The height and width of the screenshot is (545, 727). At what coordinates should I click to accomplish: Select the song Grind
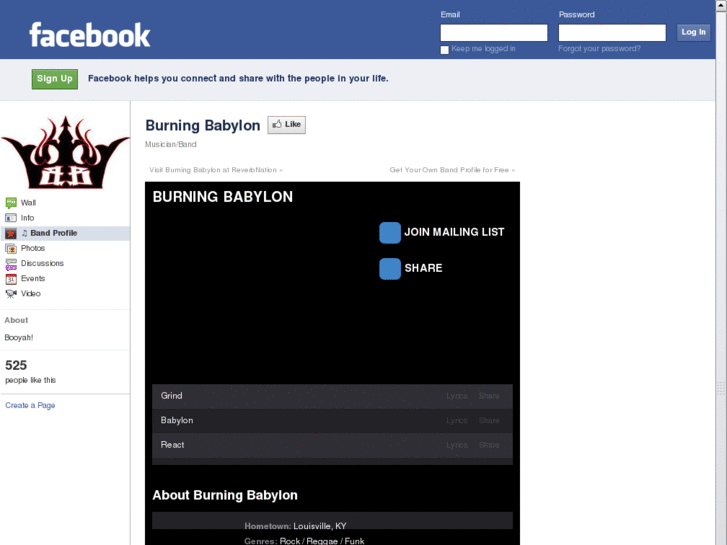tap(171, 396)
